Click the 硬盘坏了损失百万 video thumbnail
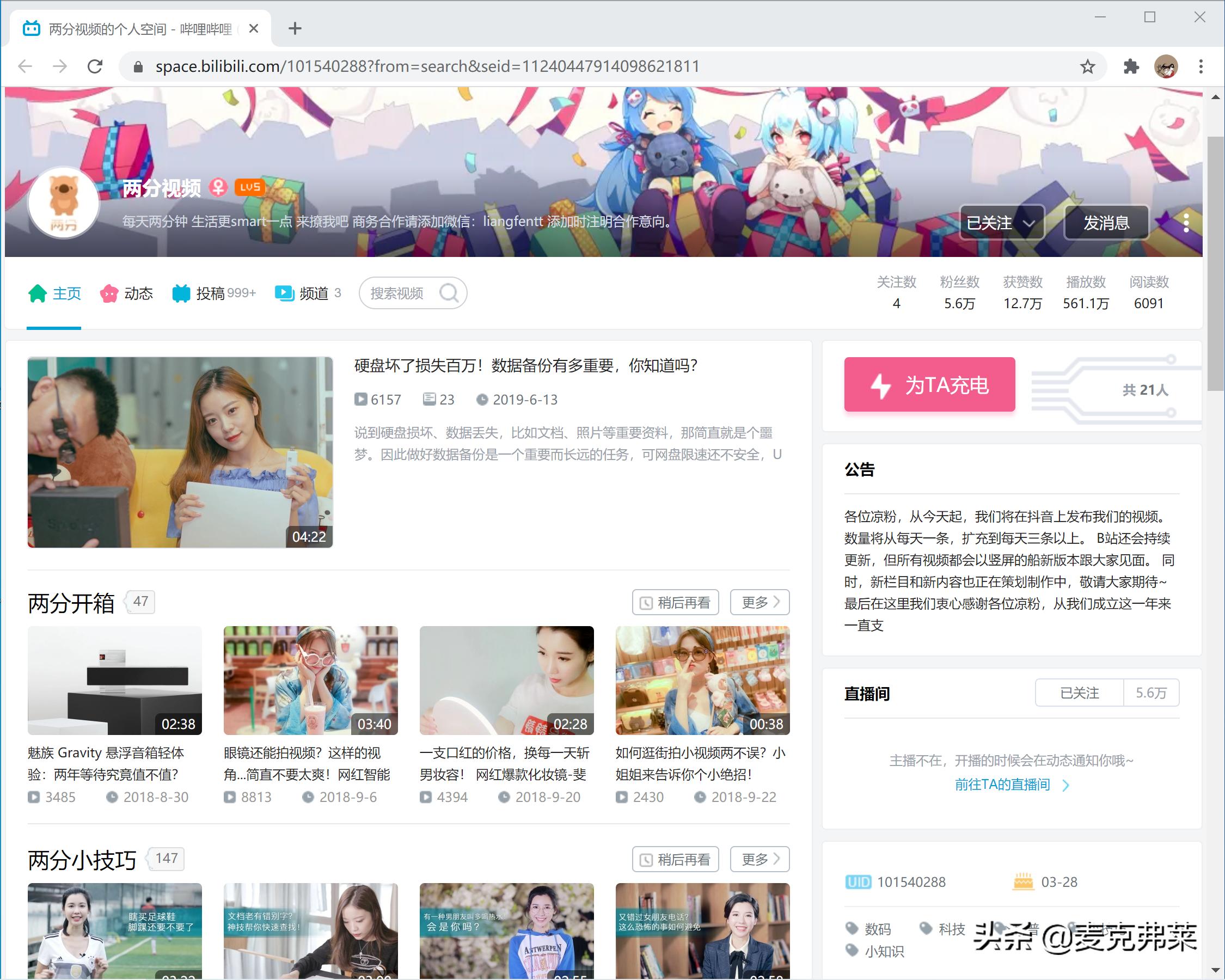This screenshot has height=980, width=1225. click(x=180, y=452)
